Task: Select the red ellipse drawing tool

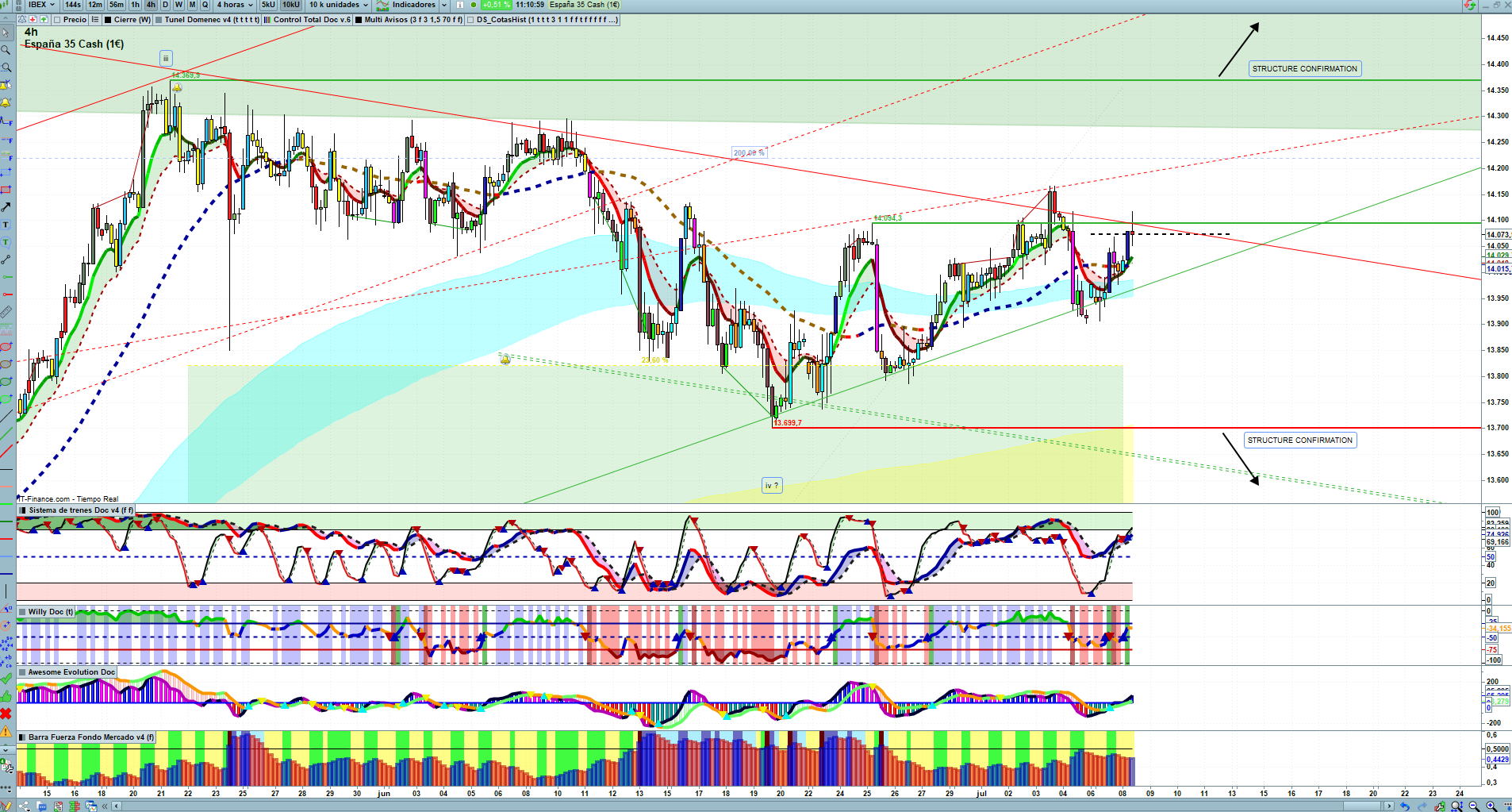Action: [6, 347]
